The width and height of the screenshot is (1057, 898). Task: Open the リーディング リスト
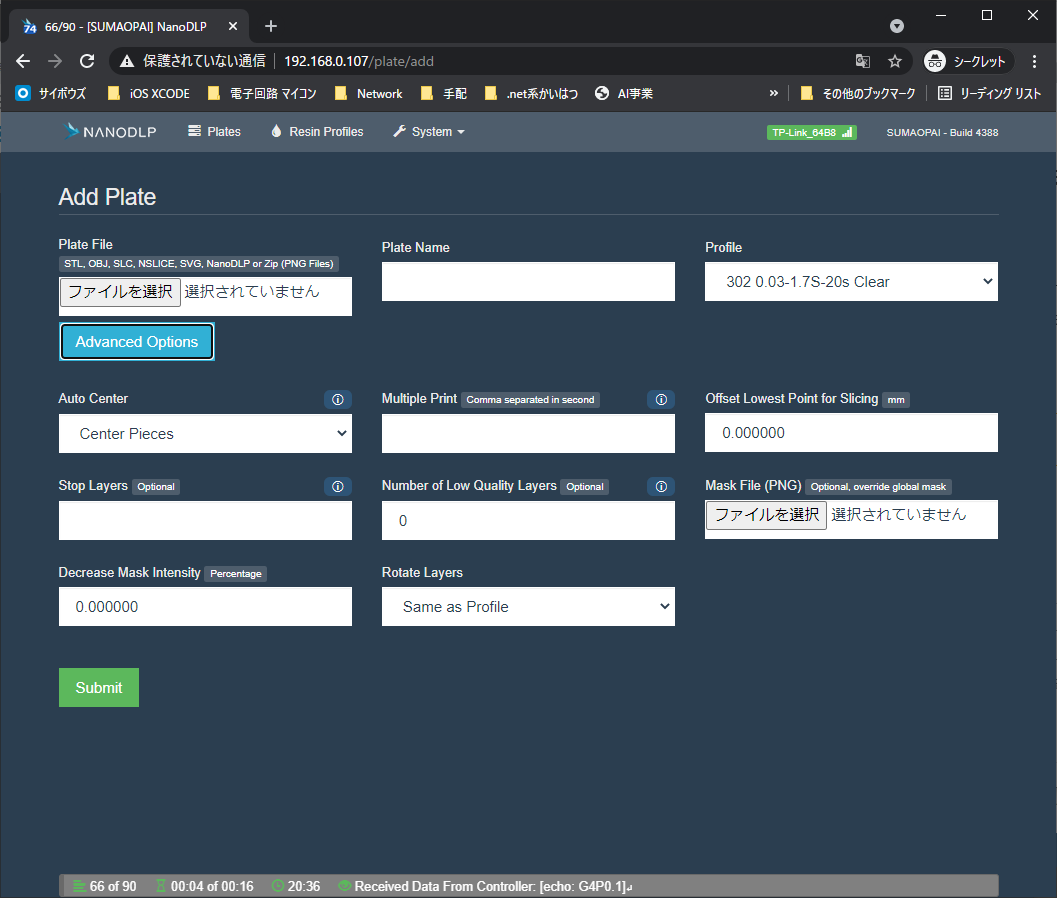(990, 94)
